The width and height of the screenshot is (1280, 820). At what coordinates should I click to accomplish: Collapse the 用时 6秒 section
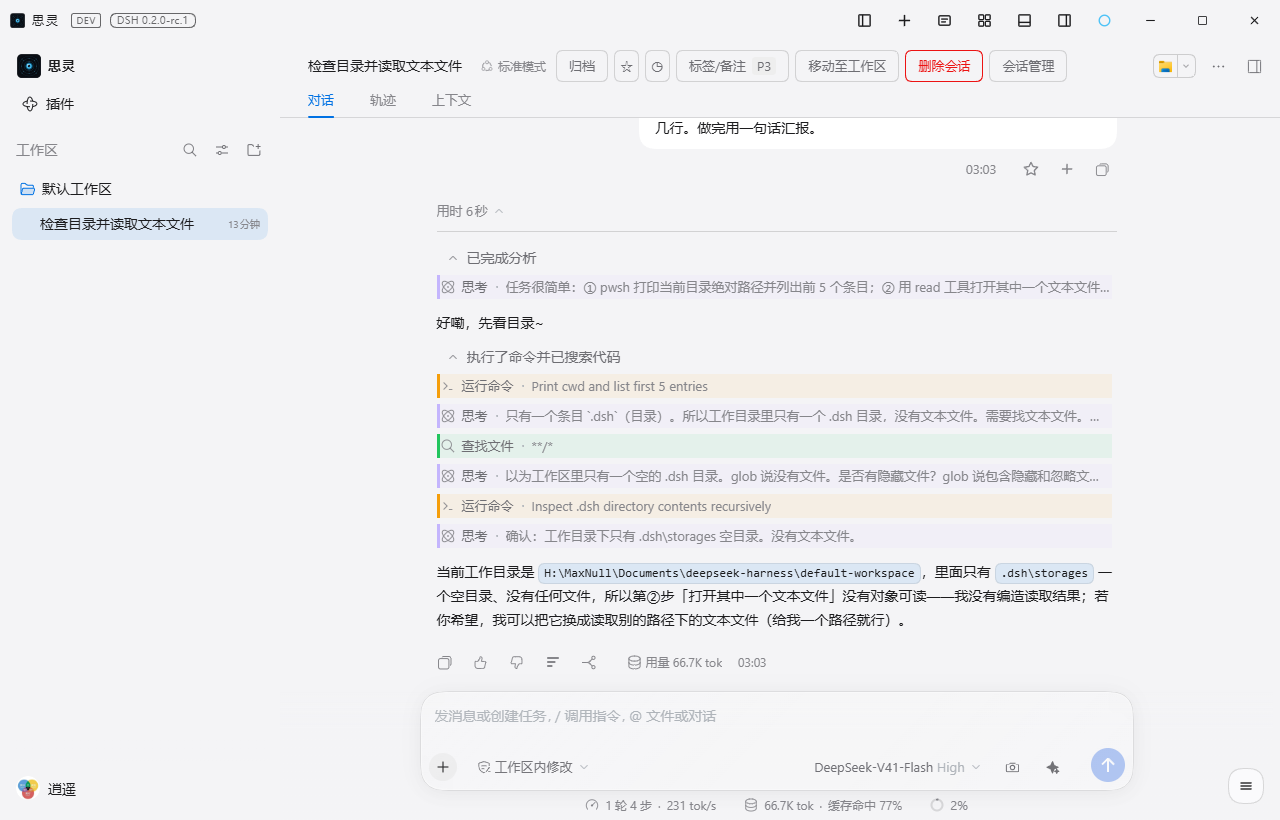(x=470, y=211)
